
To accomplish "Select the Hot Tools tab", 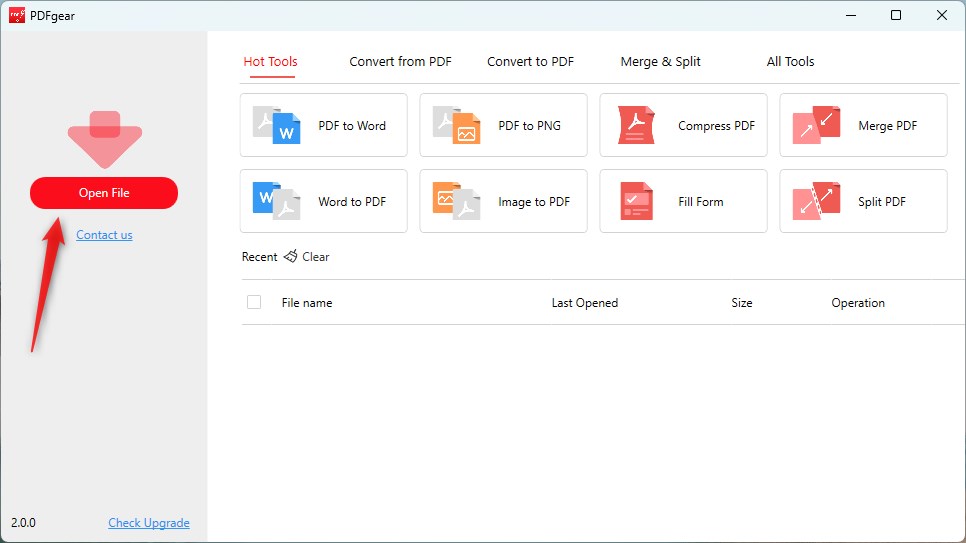I will tap(270, 62).
